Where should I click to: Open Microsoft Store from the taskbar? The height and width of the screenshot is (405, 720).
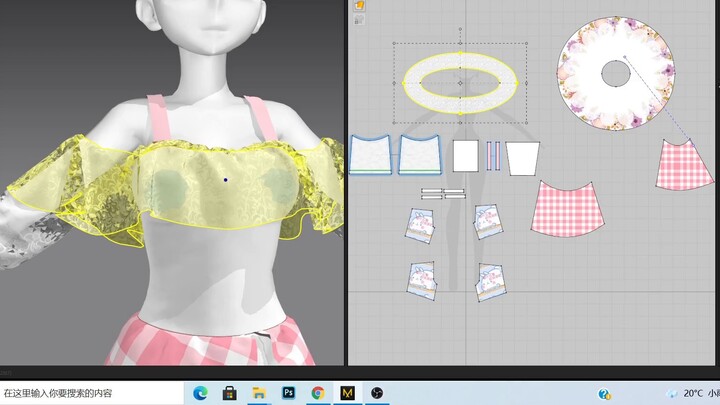228,393
